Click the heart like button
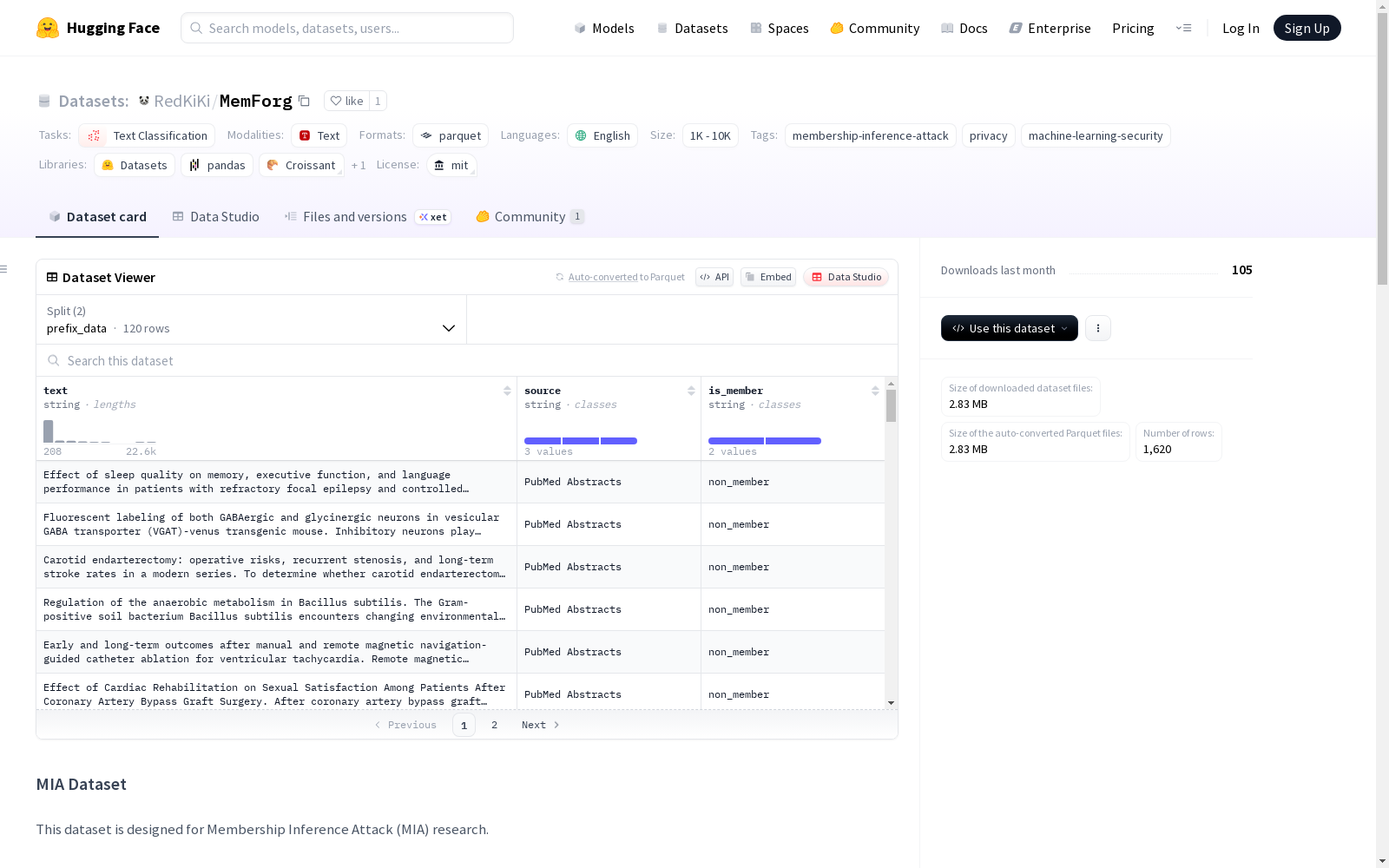Screen dimensions: 1389x868 point(346,101)
